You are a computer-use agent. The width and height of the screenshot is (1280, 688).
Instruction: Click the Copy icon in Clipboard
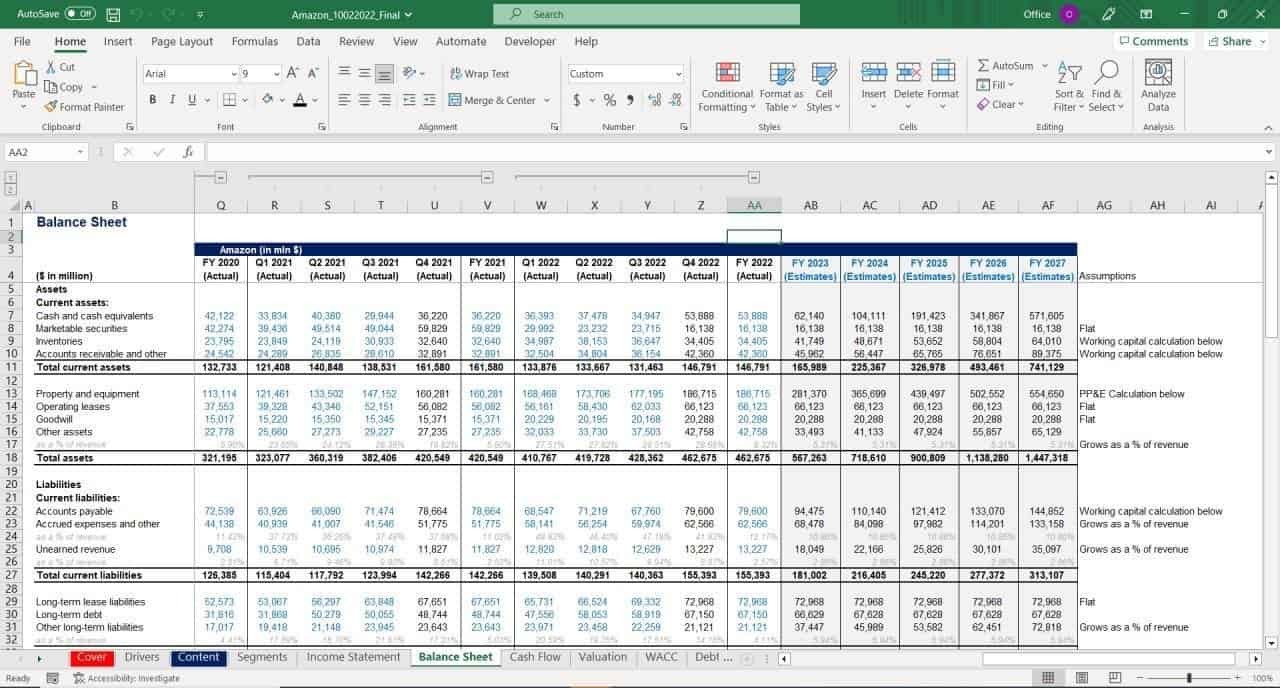tap(52, 87)
